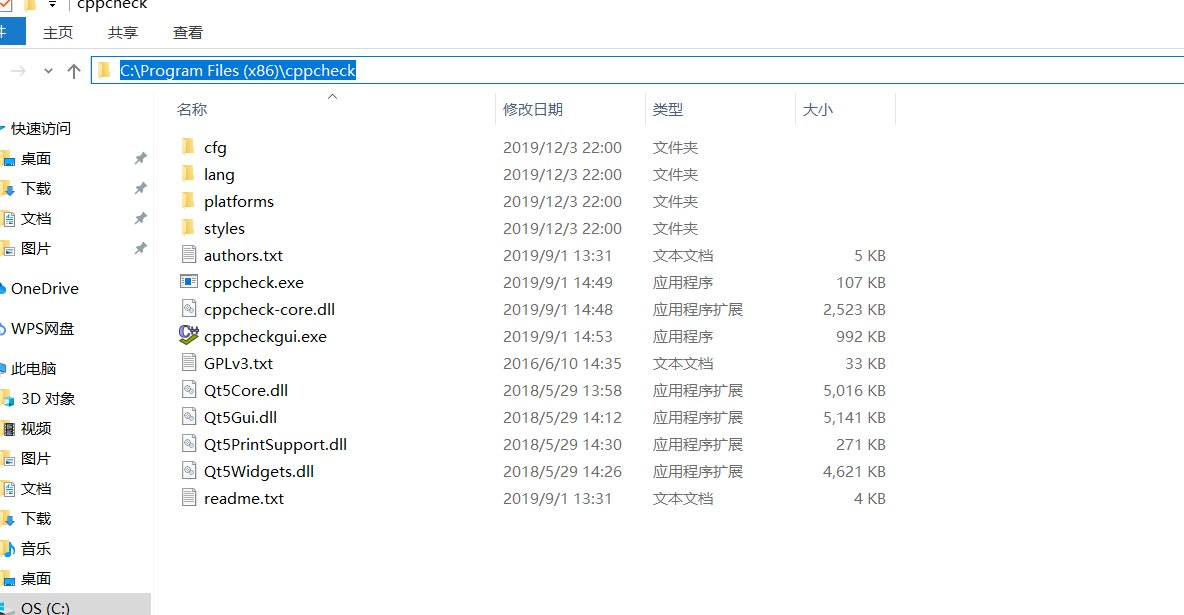The image size is (1184, 615).
Task: Open quick access toolbar customize dropdown
Action: coord(52,5)
